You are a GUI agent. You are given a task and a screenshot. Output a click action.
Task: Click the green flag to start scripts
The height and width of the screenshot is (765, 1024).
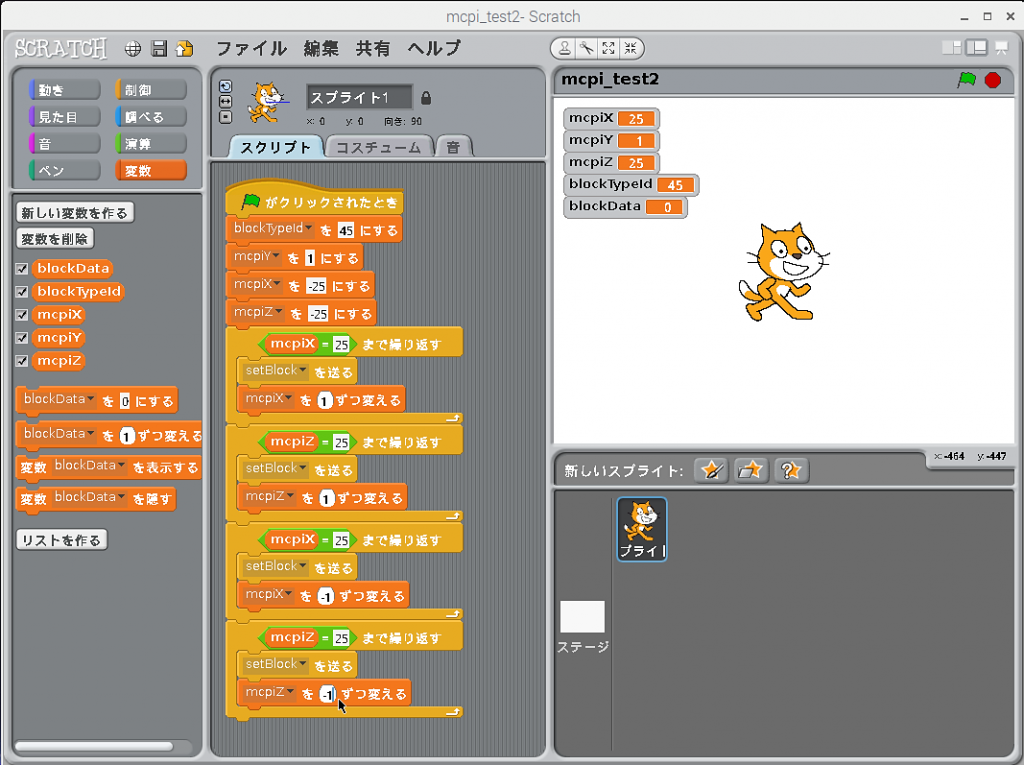point(966,80)
